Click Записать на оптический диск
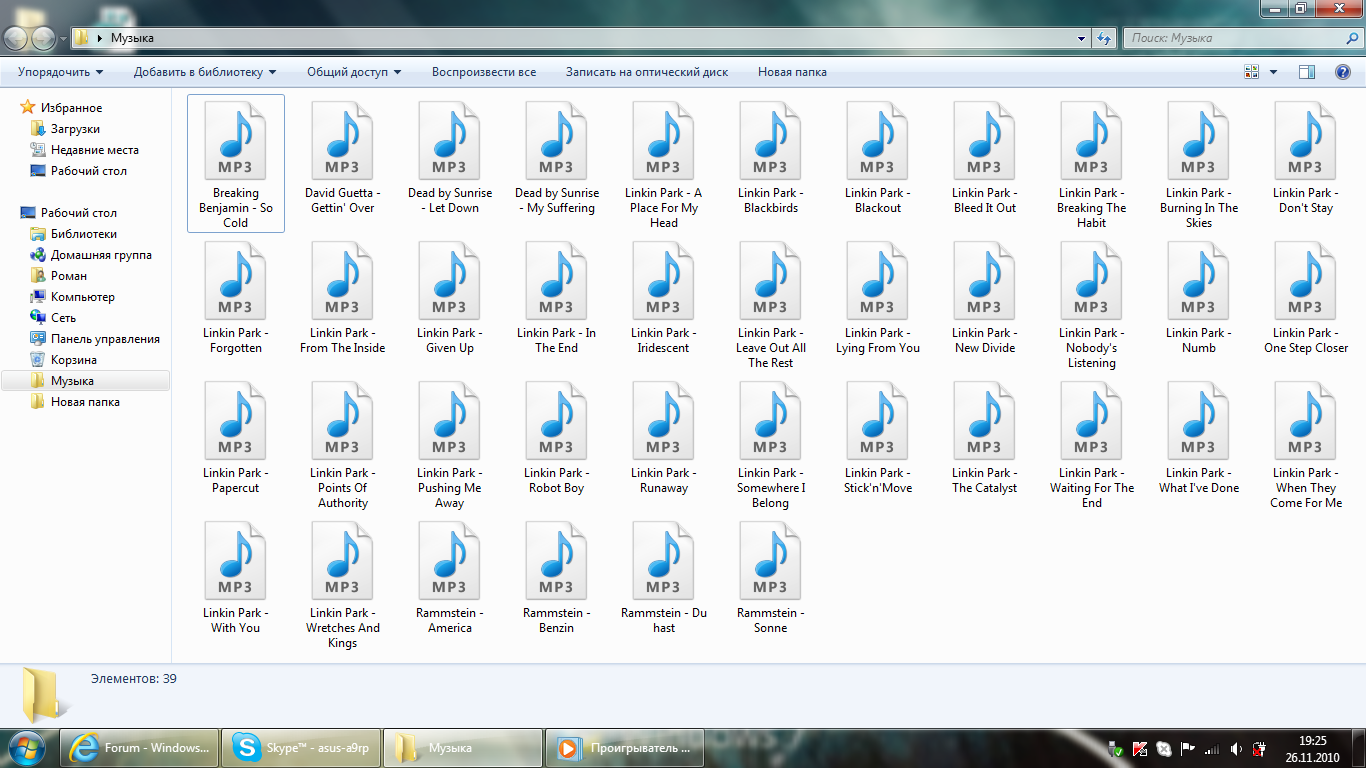This screenshot has height=768, width=1366. (647, 72)
